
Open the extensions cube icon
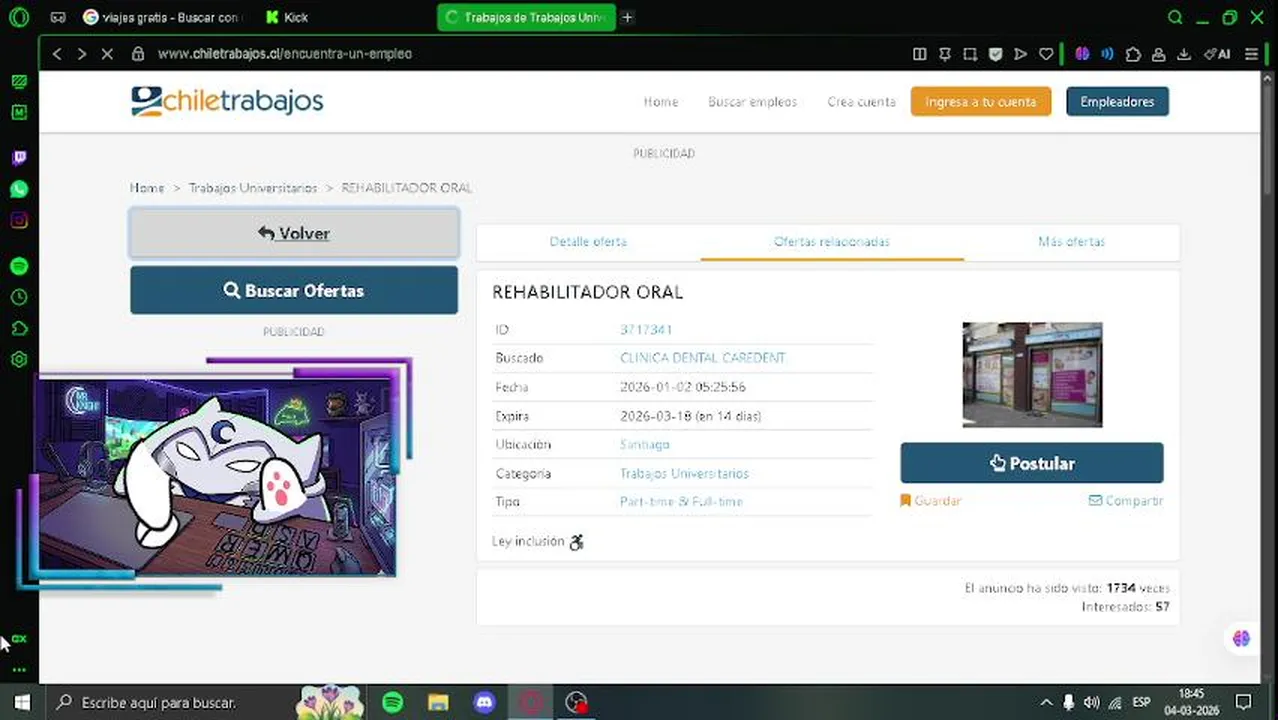tap(1133, 54)
